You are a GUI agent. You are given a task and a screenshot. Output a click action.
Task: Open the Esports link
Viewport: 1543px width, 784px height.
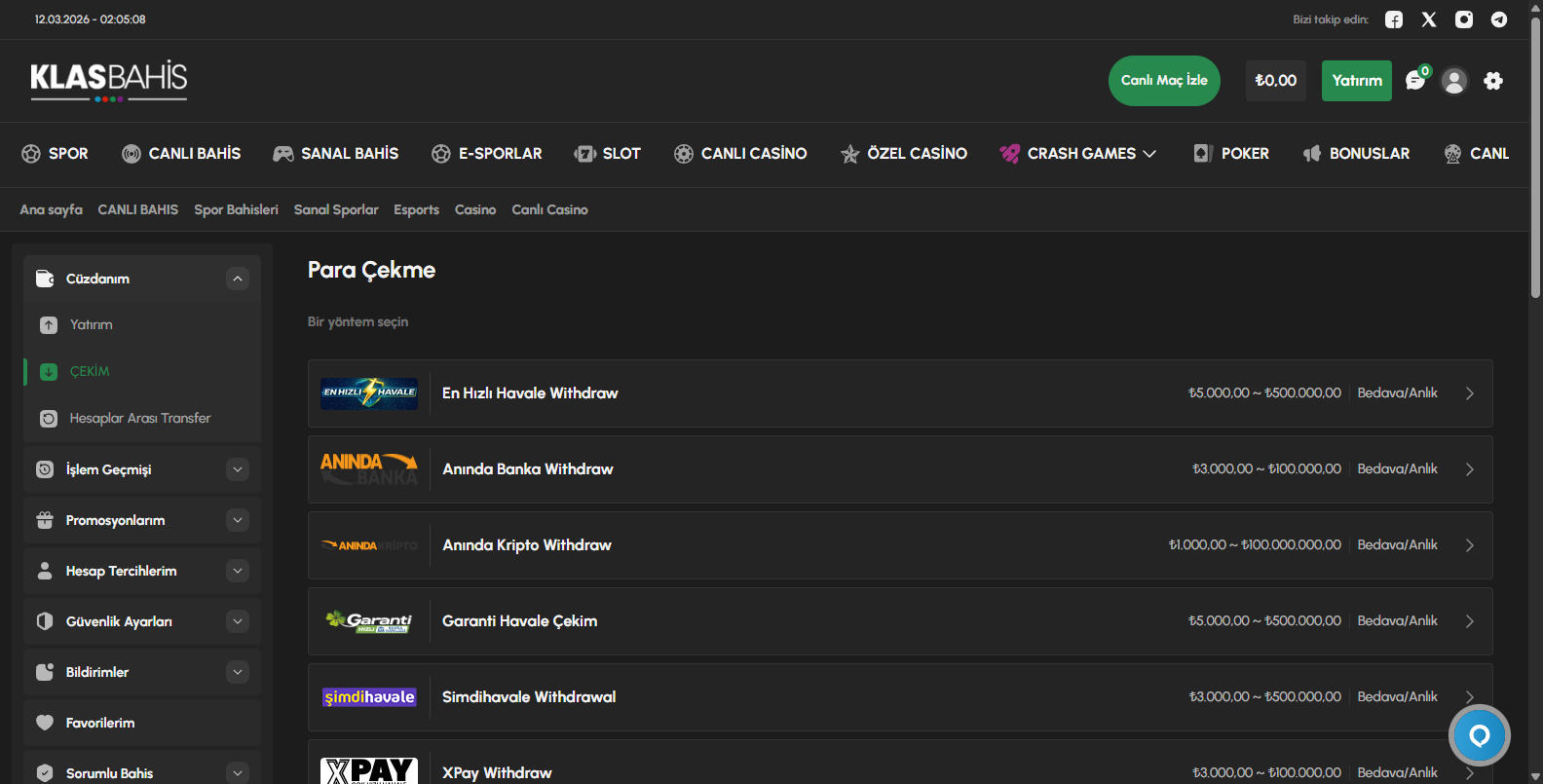coord(416,209)
